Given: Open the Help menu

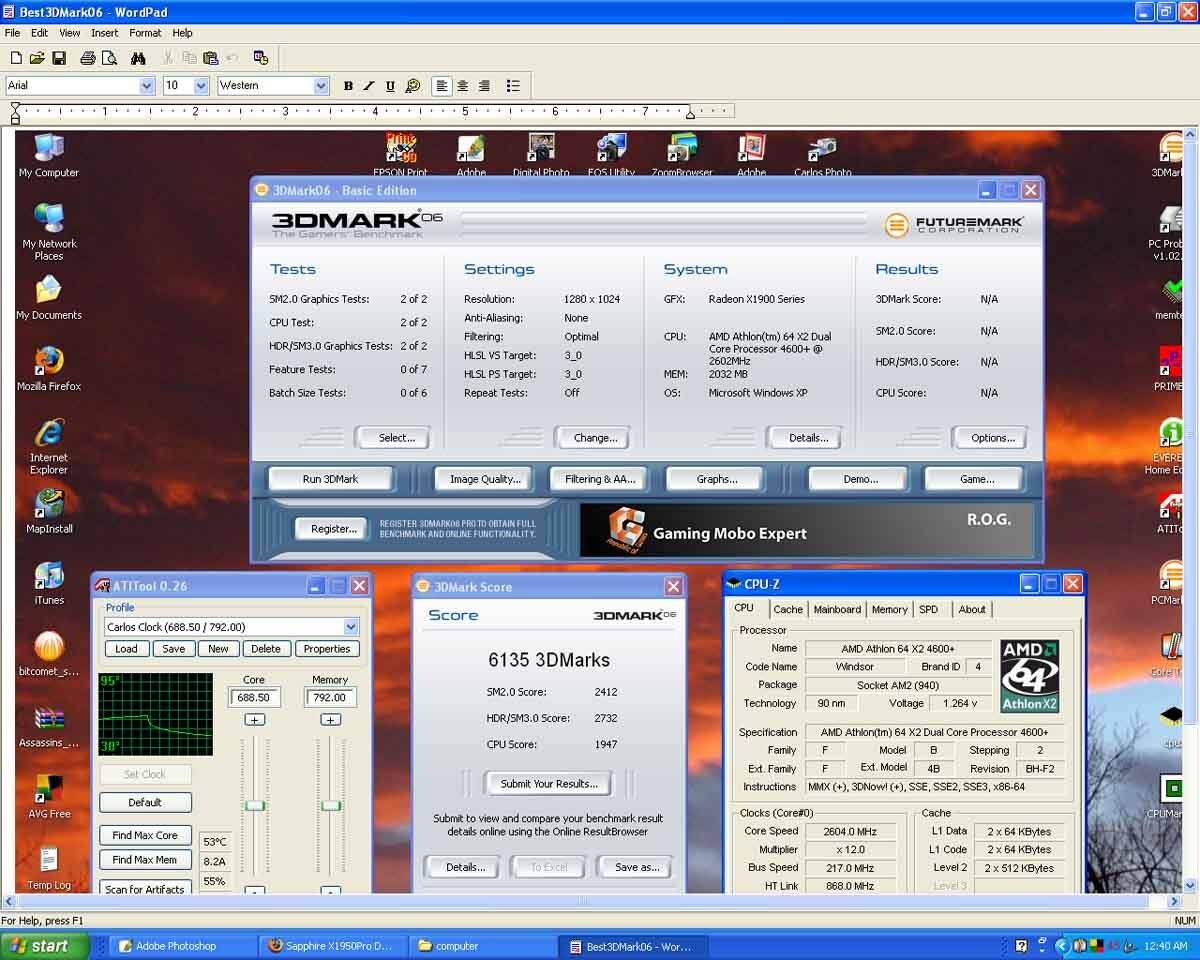Looking at the screenshot, I should tap(182, 33).
